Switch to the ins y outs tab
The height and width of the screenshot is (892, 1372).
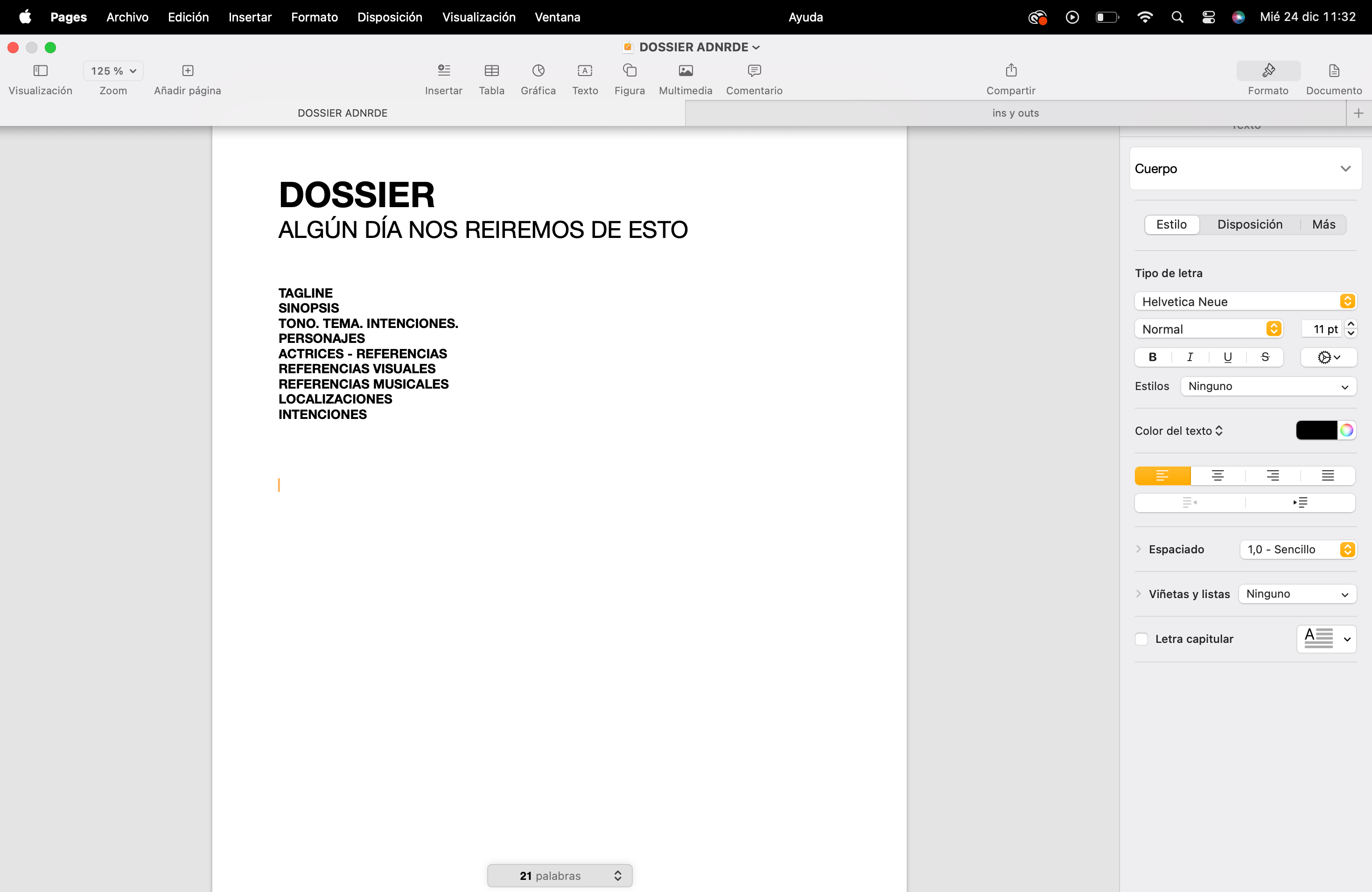1015,113
